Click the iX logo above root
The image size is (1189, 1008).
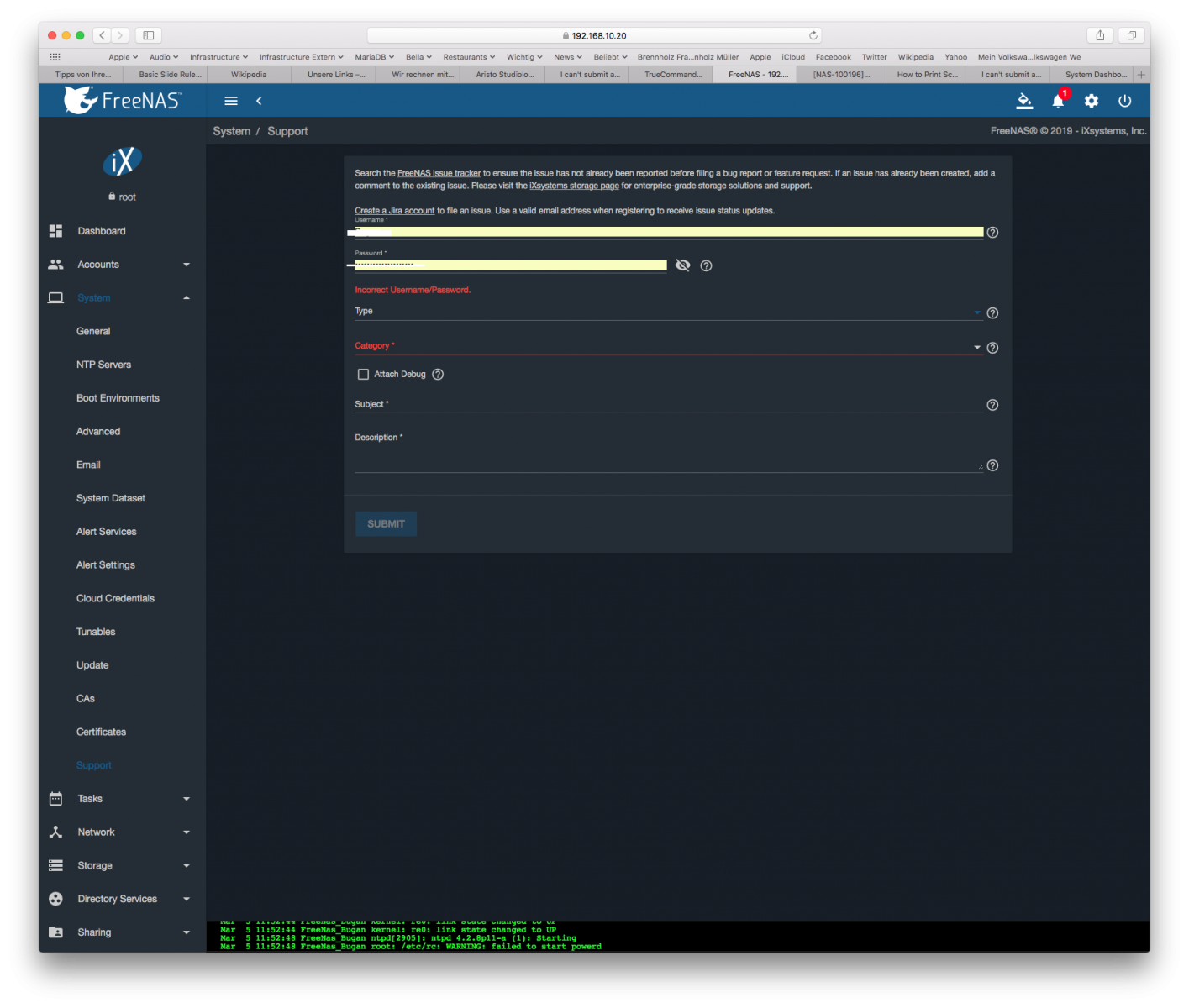click(x=122, y=161)
